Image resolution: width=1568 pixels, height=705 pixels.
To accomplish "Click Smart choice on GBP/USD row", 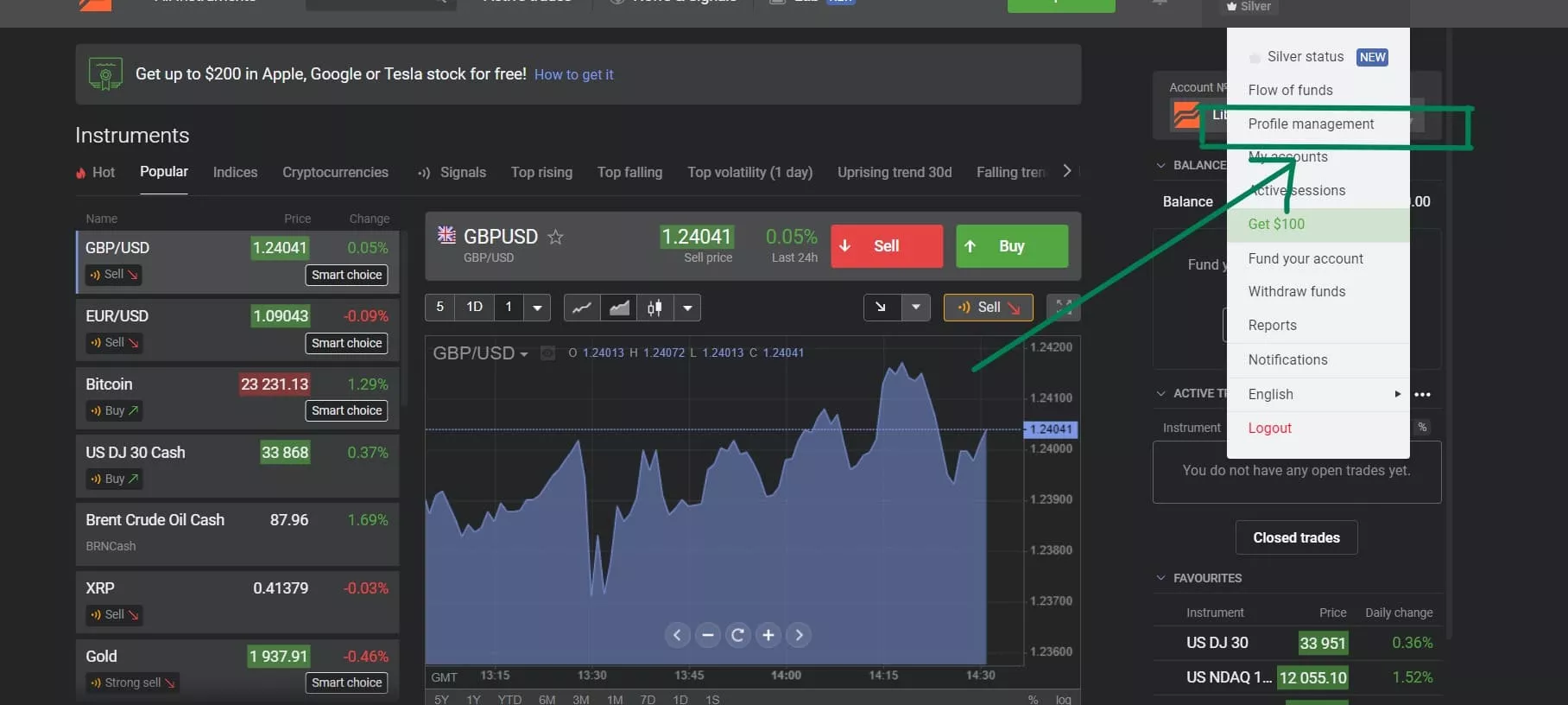I will (x=346, y=275).
